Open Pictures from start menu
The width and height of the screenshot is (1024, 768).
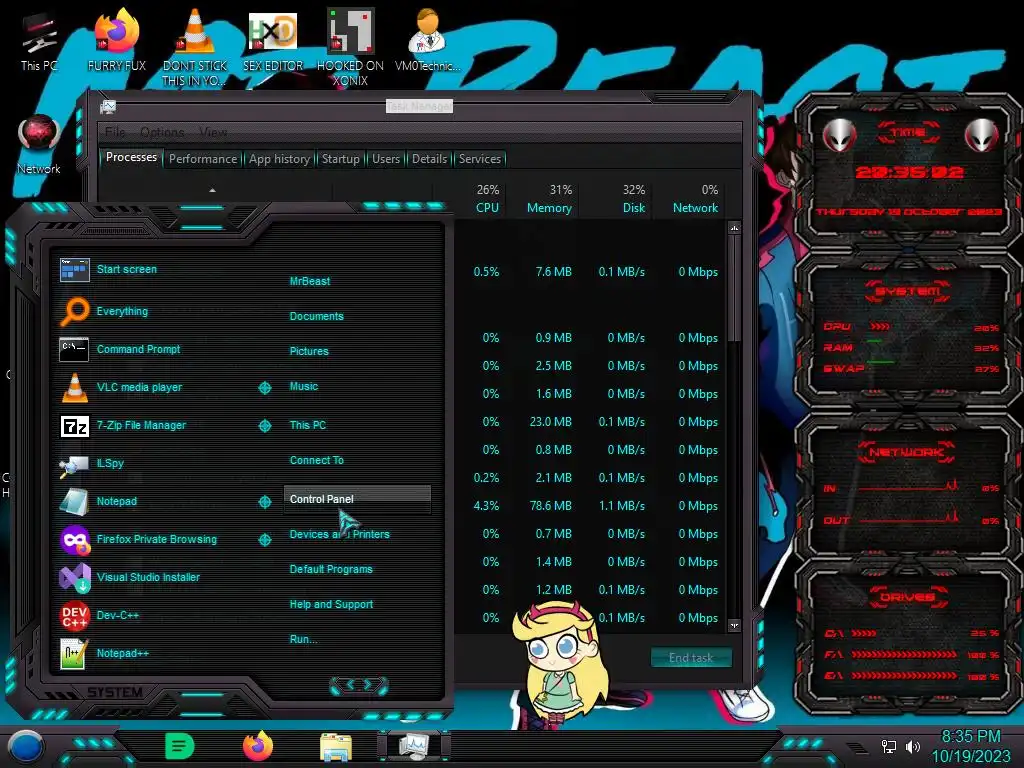(x=309, y=351)
